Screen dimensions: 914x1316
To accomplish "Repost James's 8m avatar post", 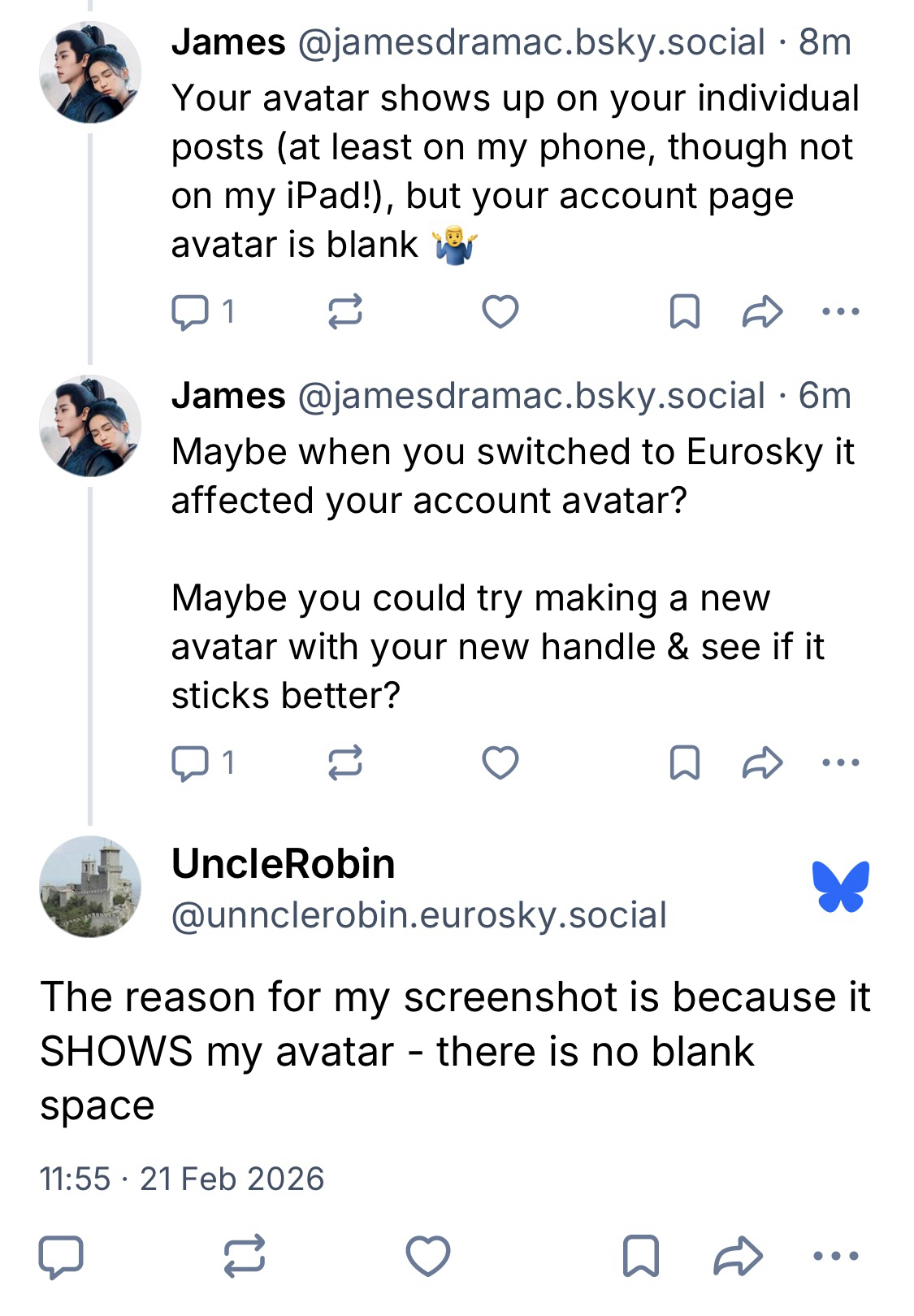I will point(344,312).
